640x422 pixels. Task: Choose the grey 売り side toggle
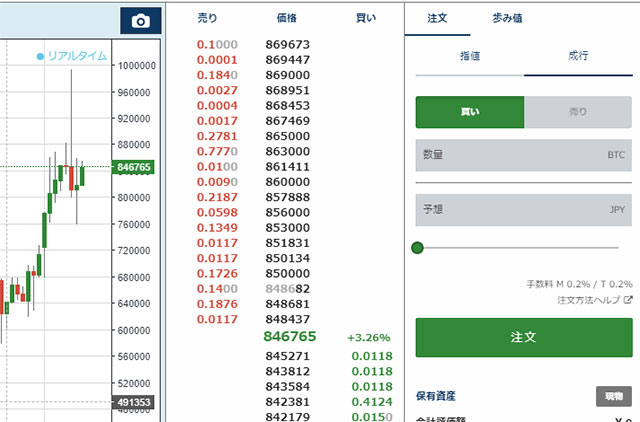578,112
